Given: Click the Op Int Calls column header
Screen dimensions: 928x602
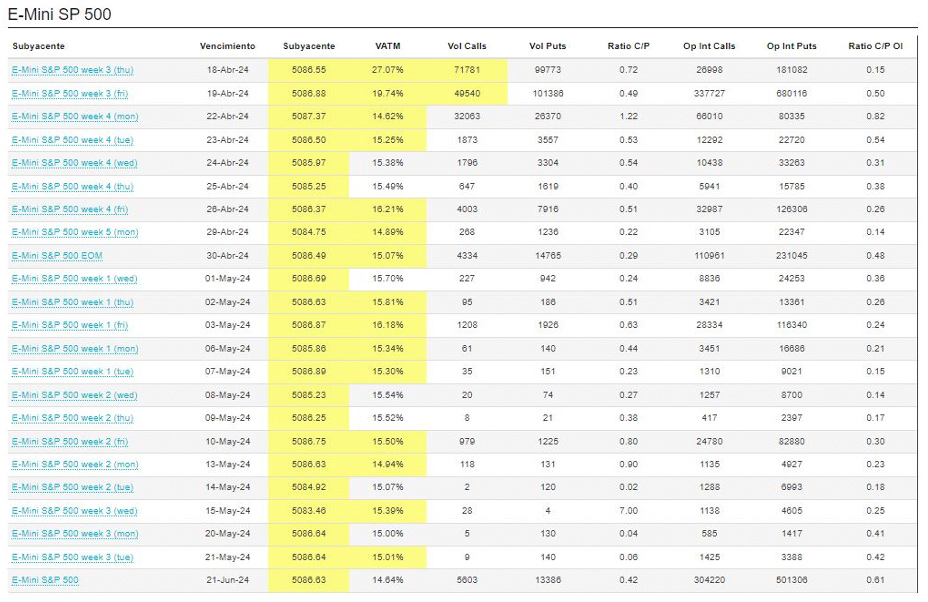Looking at the screenshot, I should point(709,46).
